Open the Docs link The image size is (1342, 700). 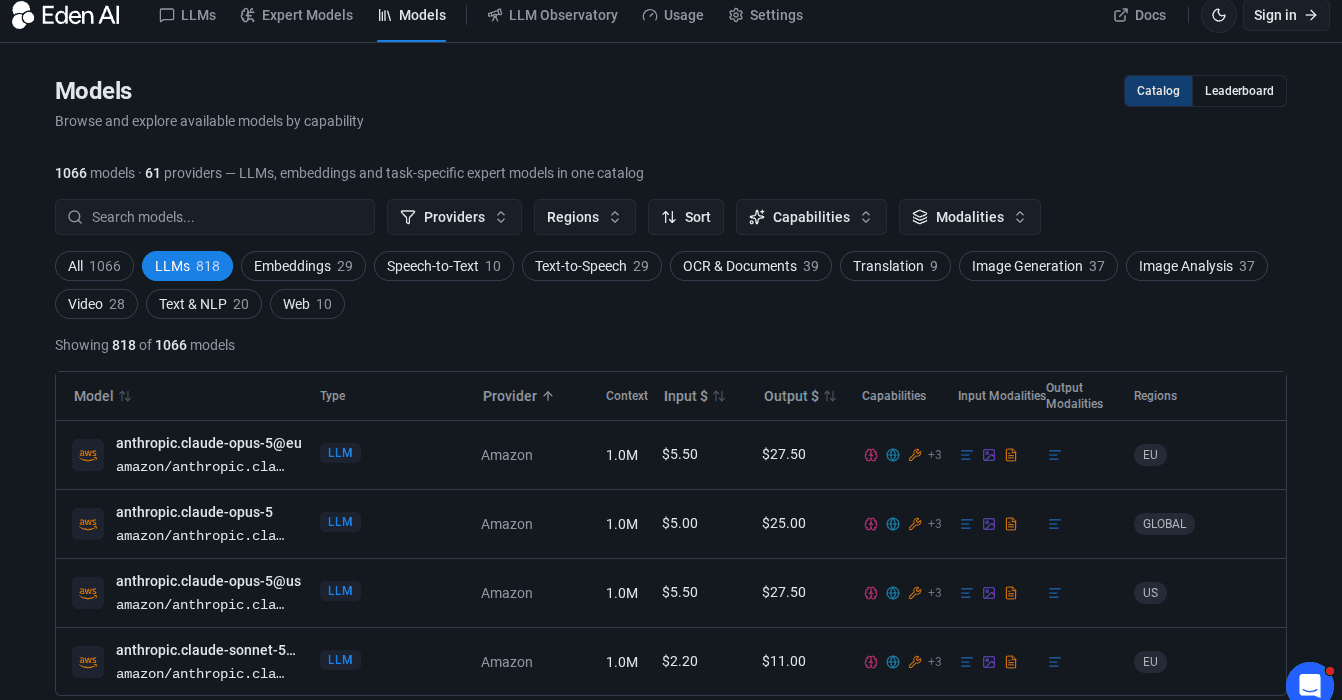tap(1139, 15)
